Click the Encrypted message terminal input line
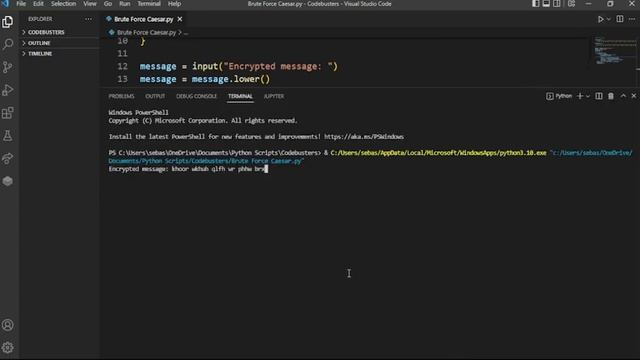The height and width of the screenshot is (360, 640). [x=188, y=169]
